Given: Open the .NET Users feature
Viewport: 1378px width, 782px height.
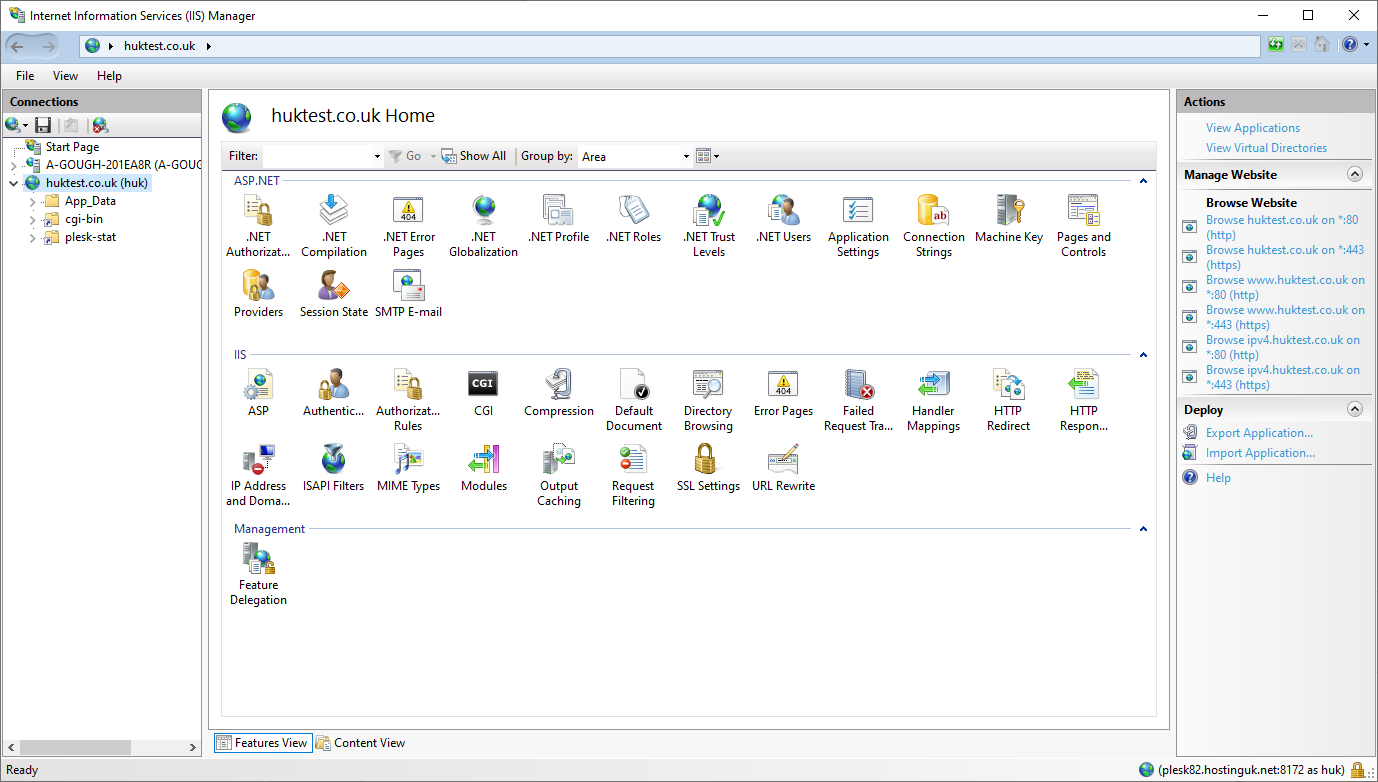Looking at the screenshot, I should pyautogui.click(x=784, y=219).
